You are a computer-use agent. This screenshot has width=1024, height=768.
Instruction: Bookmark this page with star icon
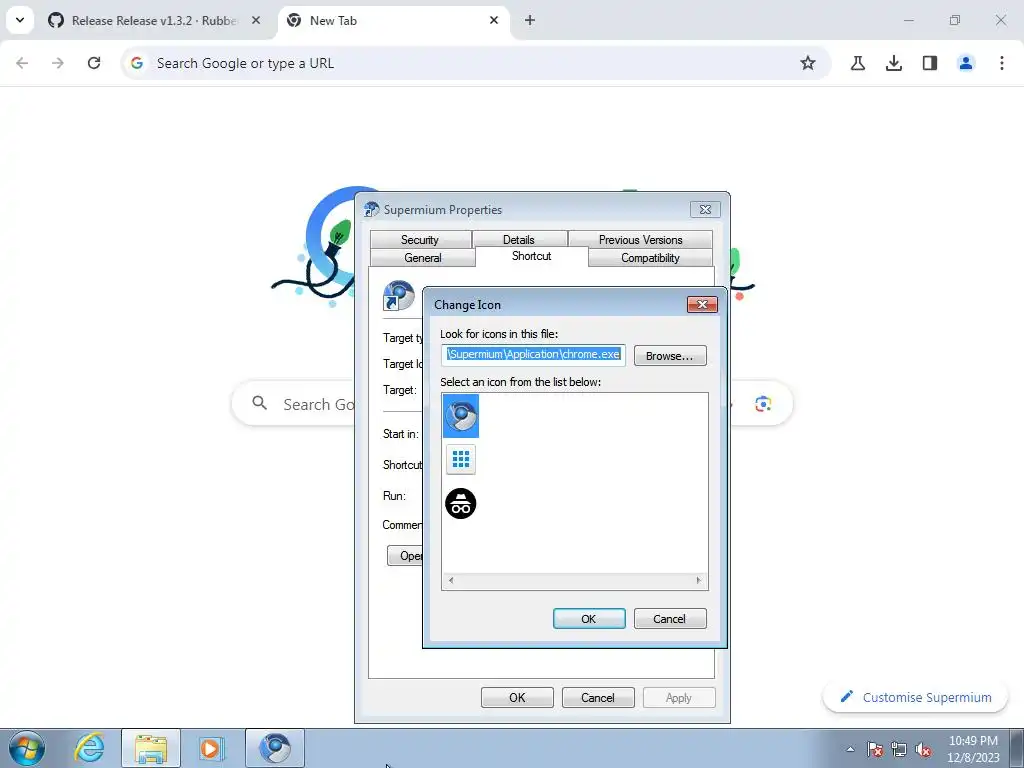coord(808,63)
